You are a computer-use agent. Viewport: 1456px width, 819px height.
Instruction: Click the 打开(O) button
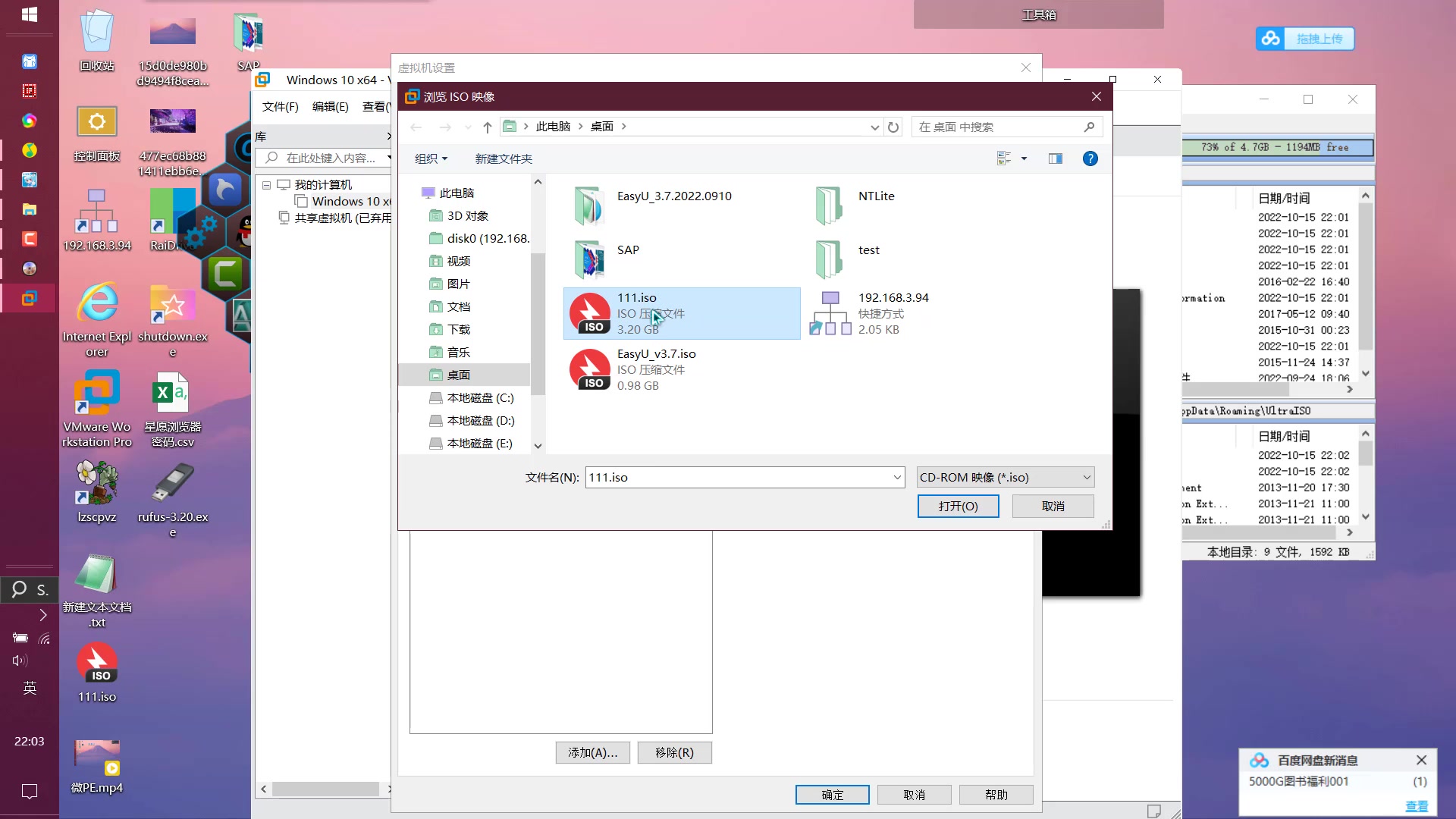pos(958,506)
